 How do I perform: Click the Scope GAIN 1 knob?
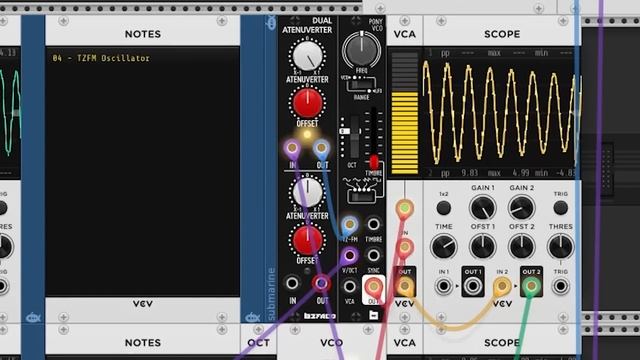coord(482,208)
